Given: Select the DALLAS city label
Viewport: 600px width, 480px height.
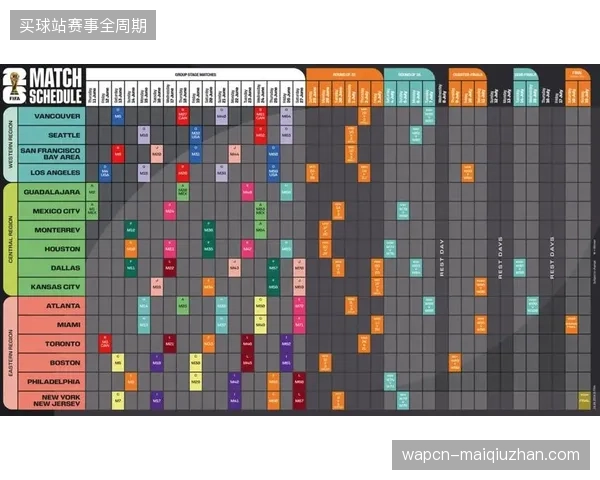Looking at the screenshot, I should pos(52,268).
